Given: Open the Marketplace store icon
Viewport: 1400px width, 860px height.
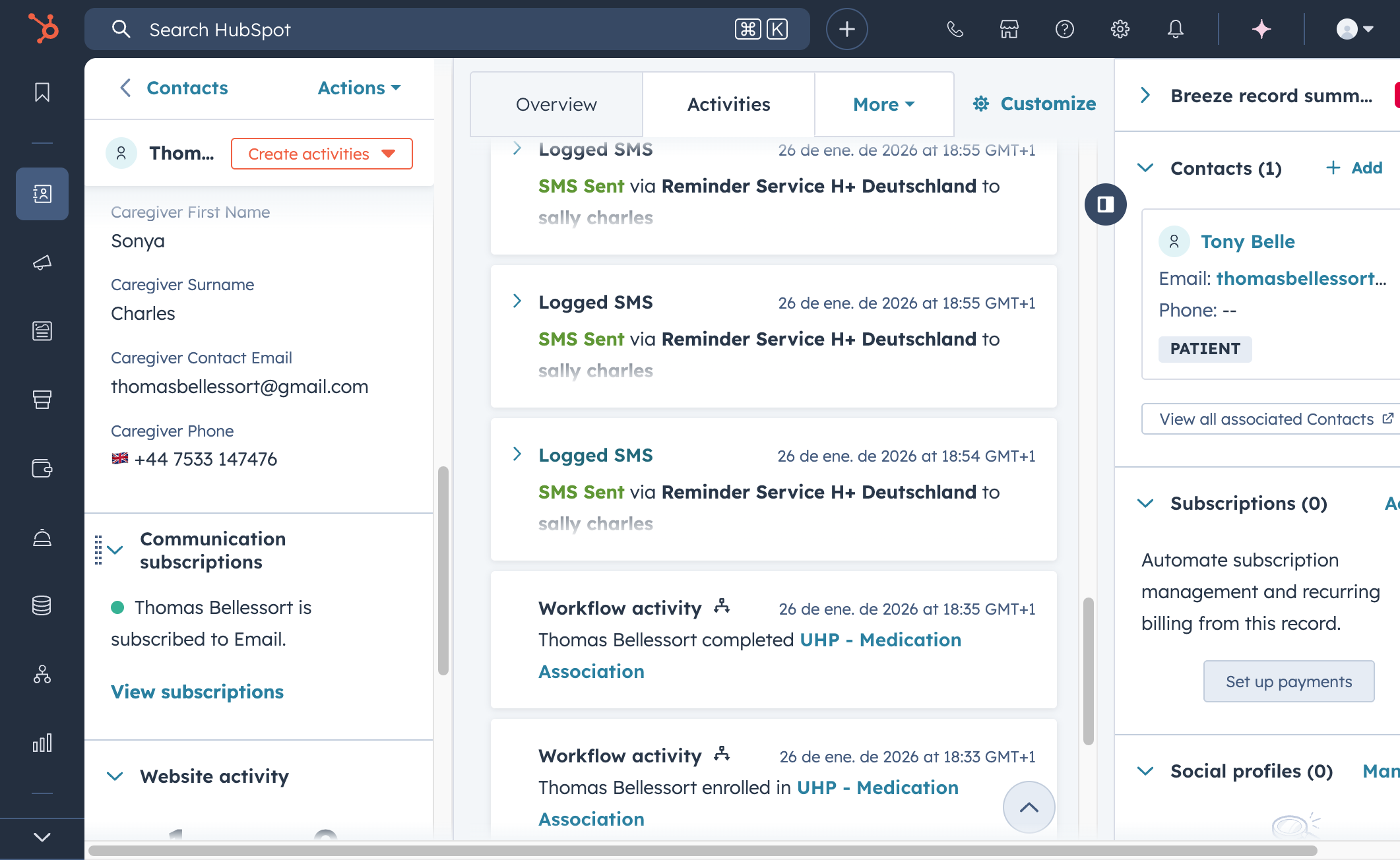Looking at the screenshot, I should tap(1009, 29).
